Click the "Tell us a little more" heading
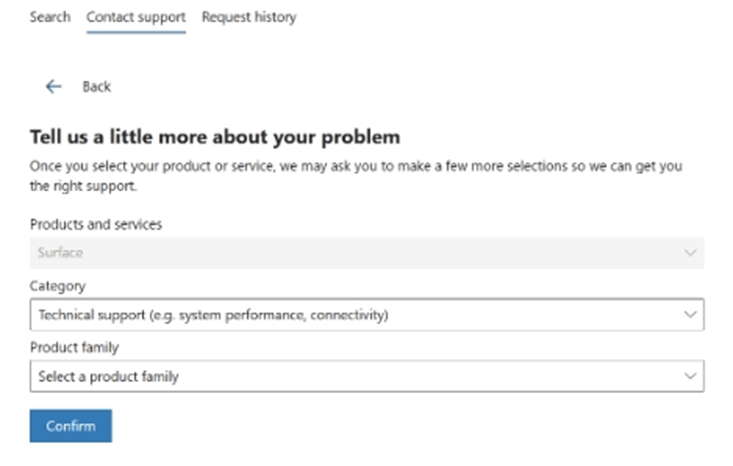Image resolution: width=733 pixels, height=466 pixels. point(215,136)
